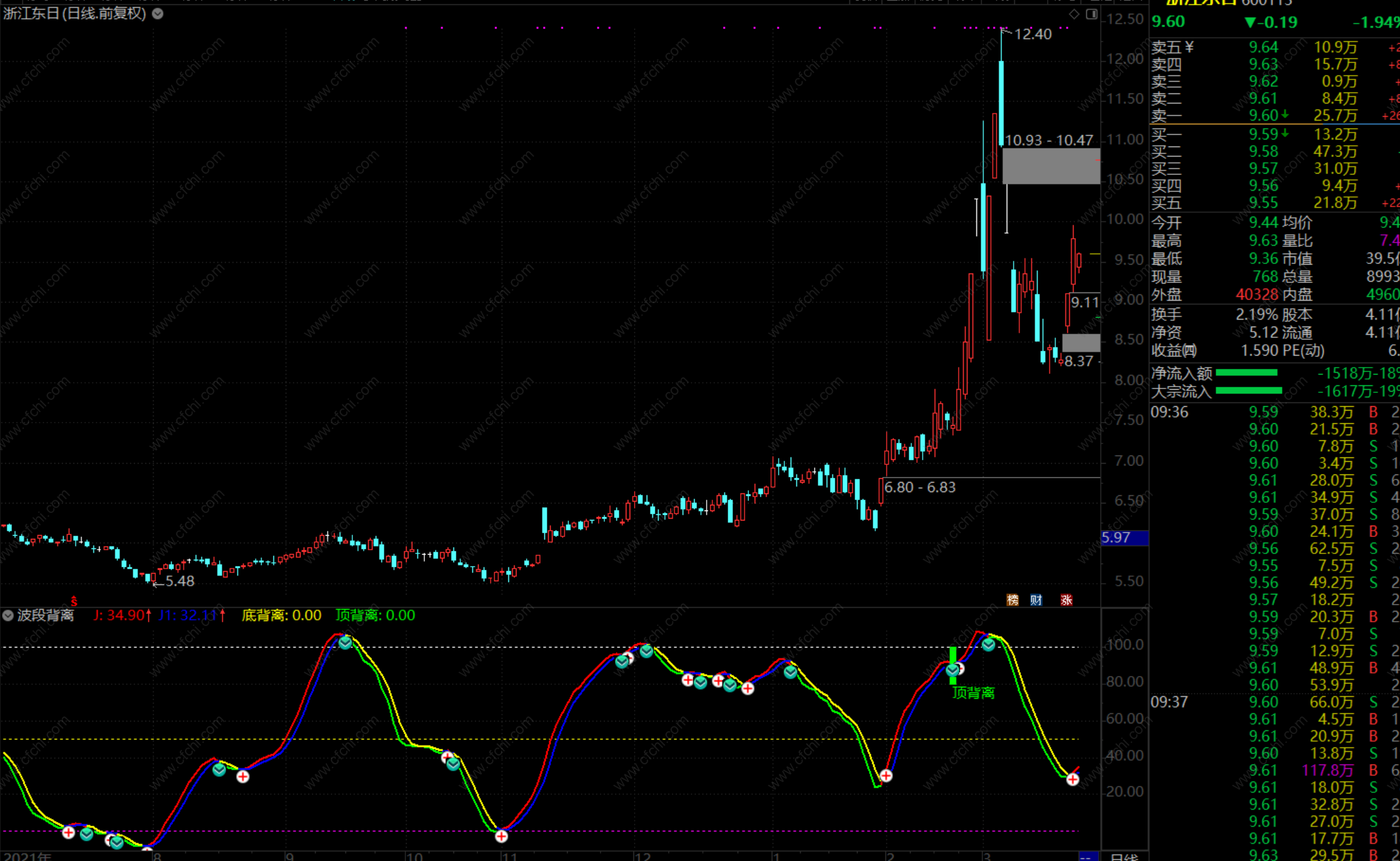This screenshot has height=861, width=1400.
Task: Open the chart title dropdown next to 浙江东日
Action: tap(158, 13)
